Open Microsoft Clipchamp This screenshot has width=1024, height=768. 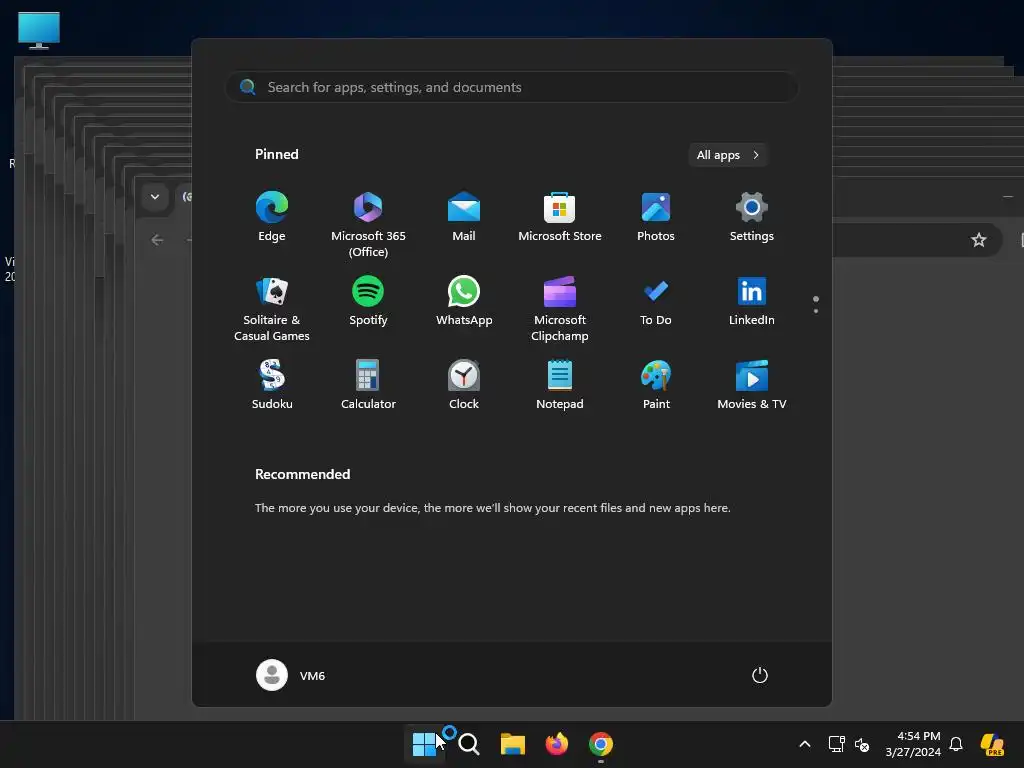tap(560, 309)
